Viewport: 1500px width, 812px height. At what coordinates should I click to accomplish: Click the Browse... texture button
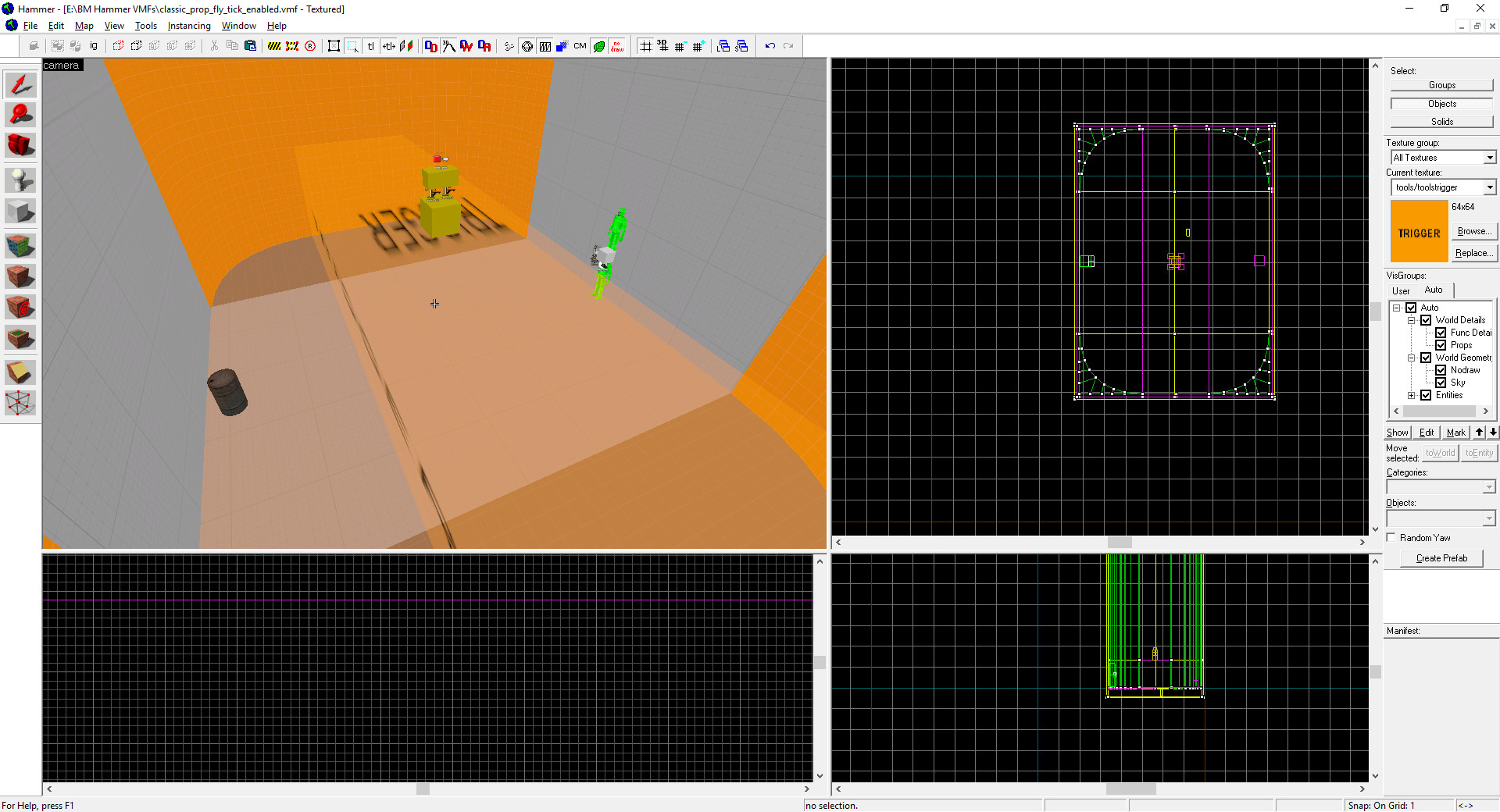(1474, 231)
